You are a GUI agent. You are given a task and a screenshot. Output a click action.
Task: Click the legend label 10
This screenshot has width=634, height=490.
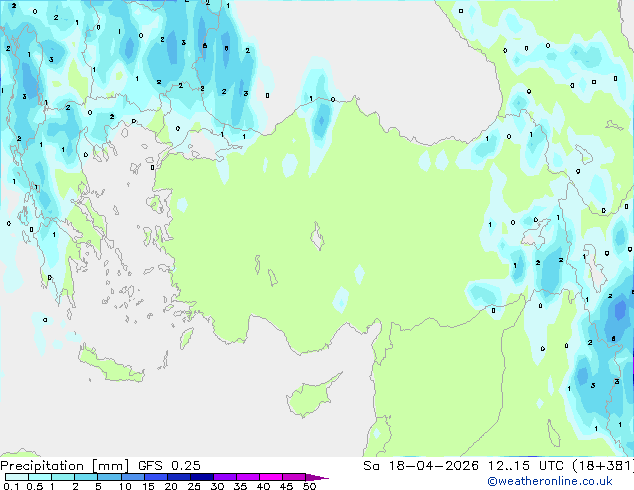click(x=125, y=486)
